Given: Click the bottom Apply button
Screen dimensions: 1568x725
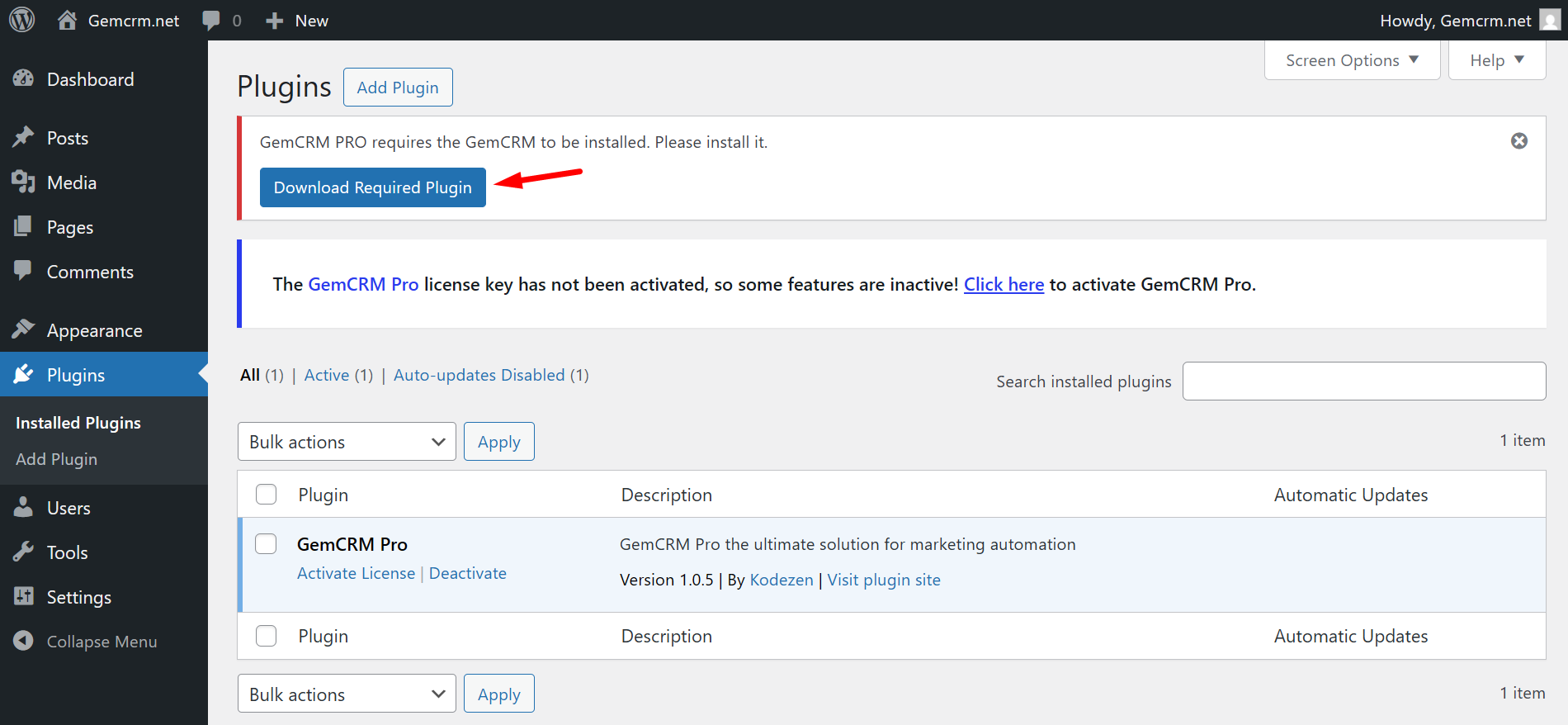Looking at the screenshot, I should 499,694.
